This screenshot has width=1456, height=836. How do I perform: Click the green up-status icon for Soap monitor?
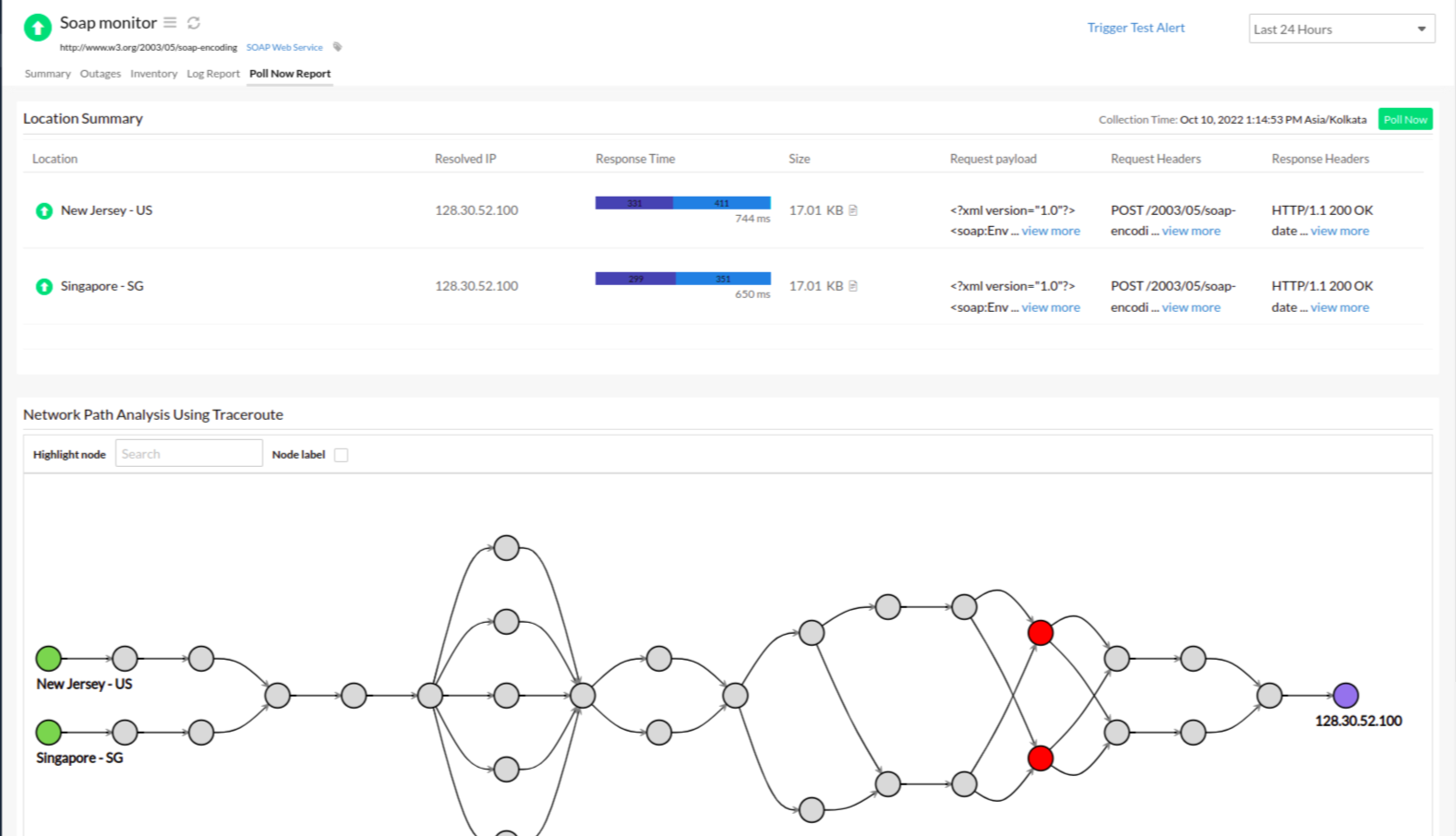(x=38, y=28)
